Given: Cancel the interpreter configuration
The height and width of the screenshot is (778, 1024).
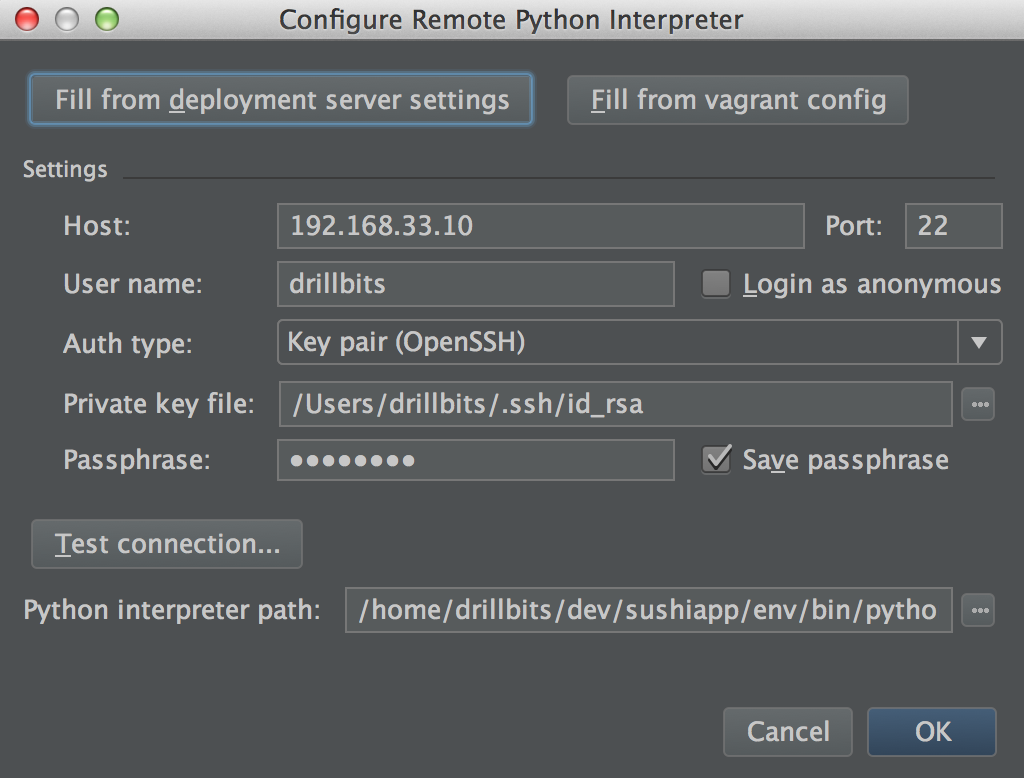Looking at the screenshot, I should [x=787, y=731].
